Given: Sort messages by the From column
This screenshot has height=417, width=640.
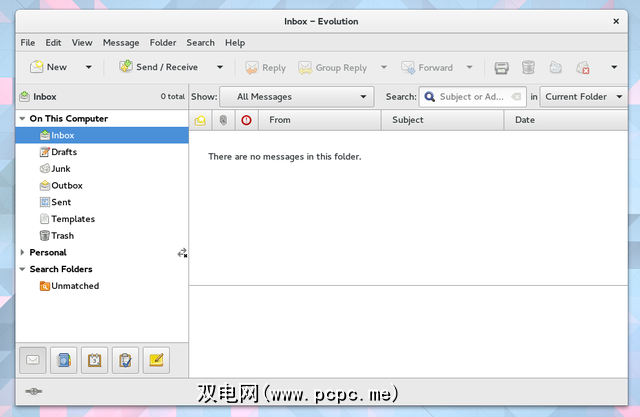Looking at the screenshot, I should click(320, 120).
